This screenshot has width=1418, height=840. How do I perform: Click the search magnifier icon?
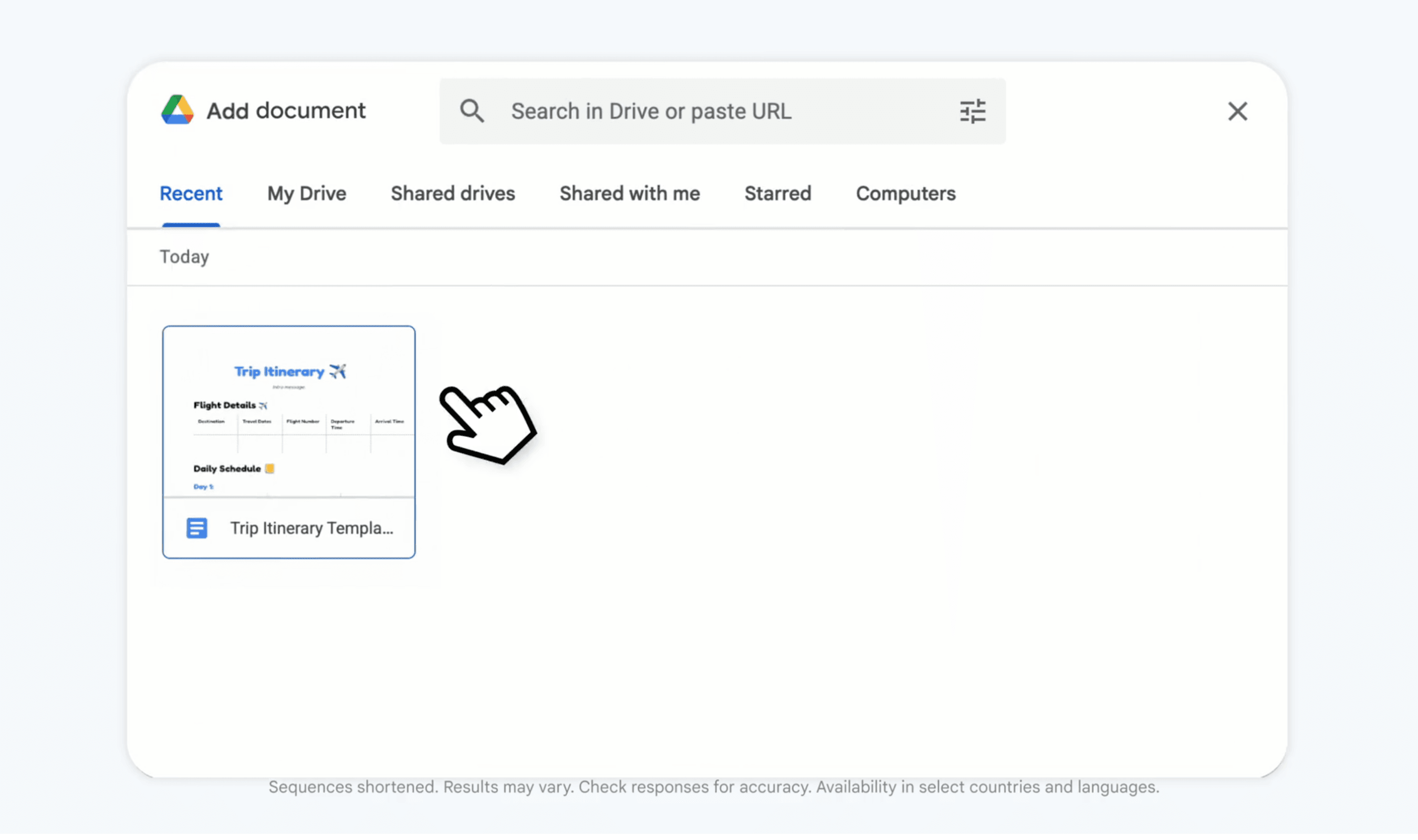(472, 111)
